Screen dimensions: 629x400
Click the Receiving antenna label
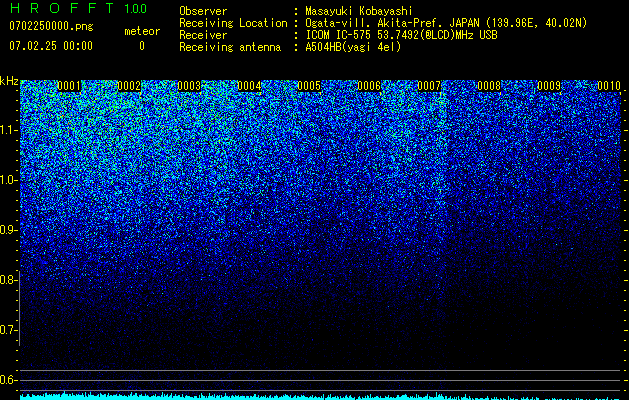pos(230,47)
